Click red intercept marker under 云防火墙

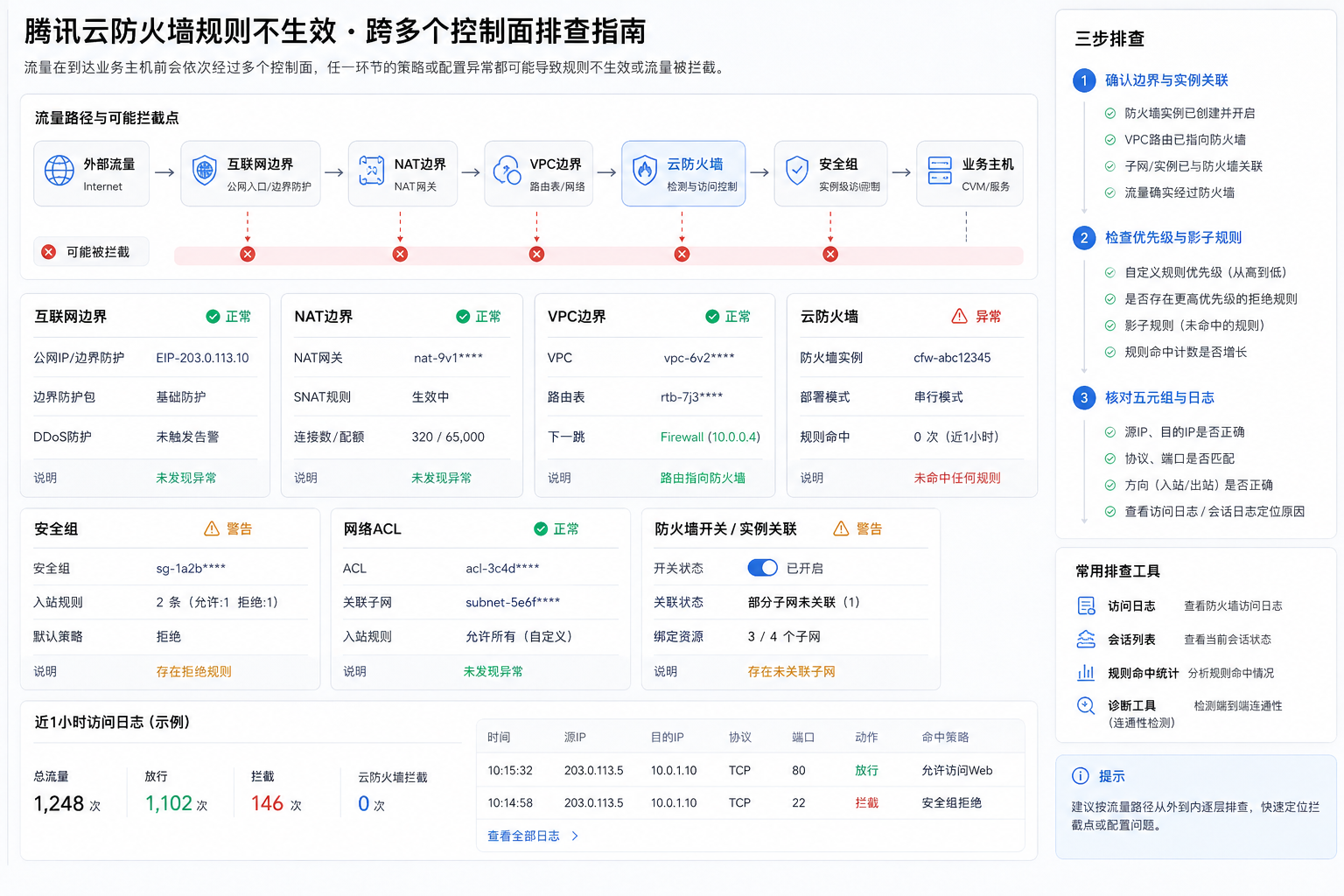(x=682, y=254)
